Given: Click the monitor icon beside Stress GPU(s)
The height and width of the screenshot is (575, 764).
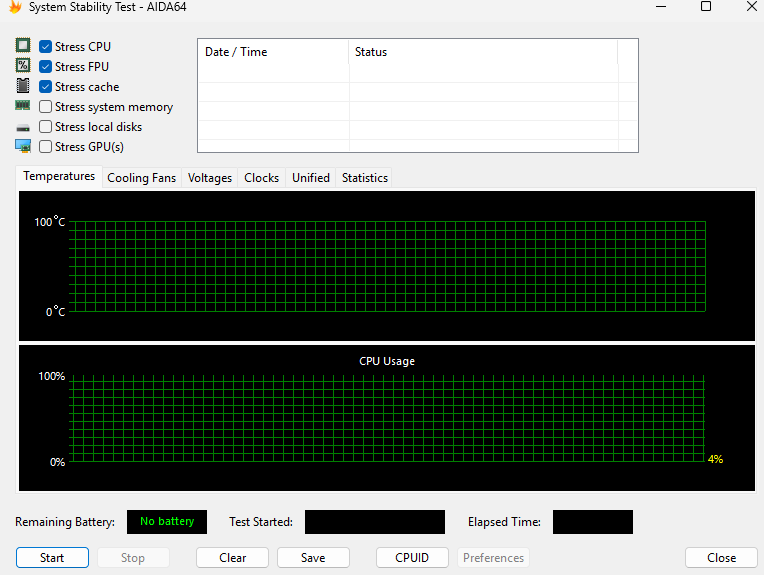Looking at the screenshot, I should 23,146.
